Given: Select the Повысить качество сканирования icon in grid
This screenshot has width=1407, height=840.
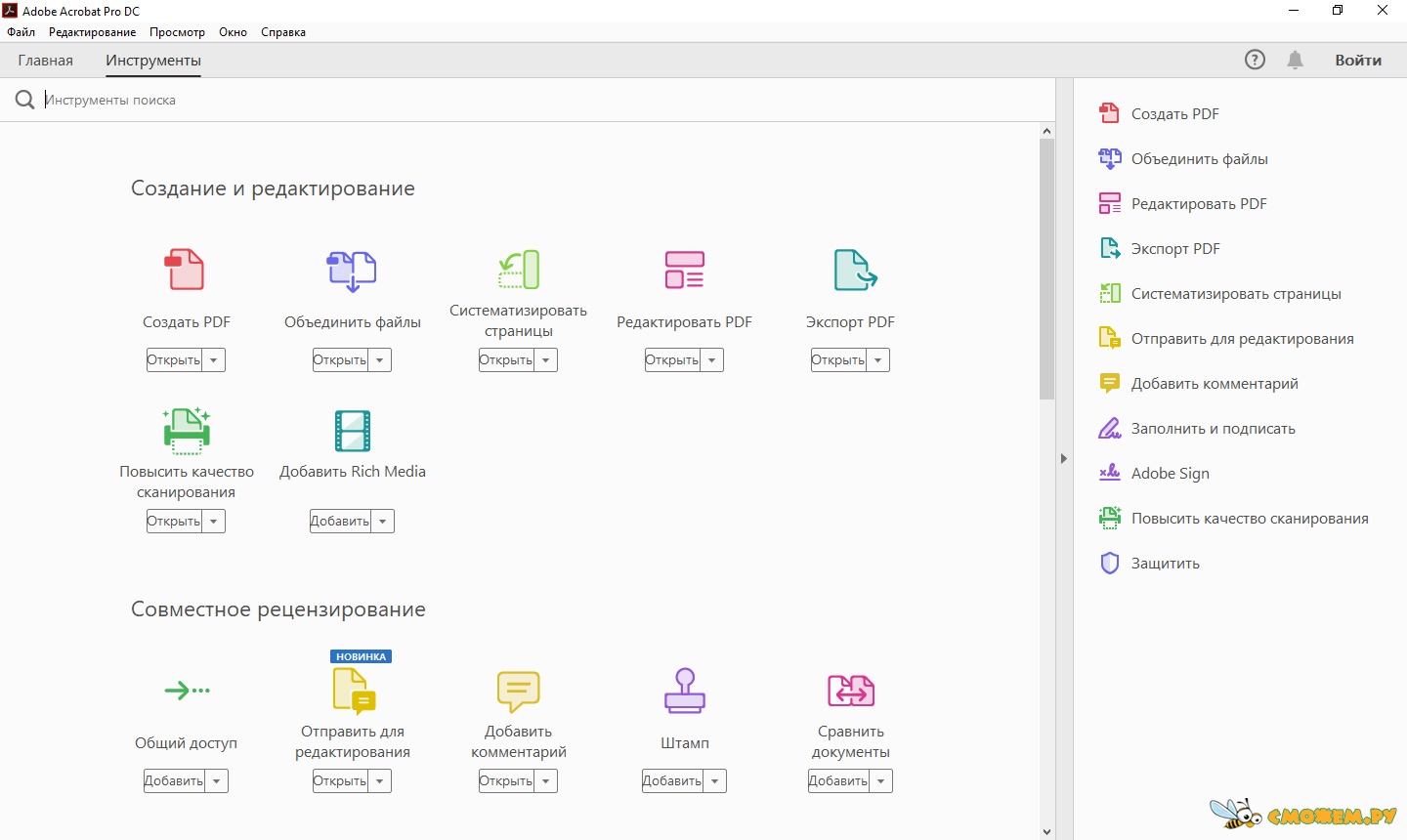Looking at the screenshot, I should pyautogui.click(x=187, y=431).
